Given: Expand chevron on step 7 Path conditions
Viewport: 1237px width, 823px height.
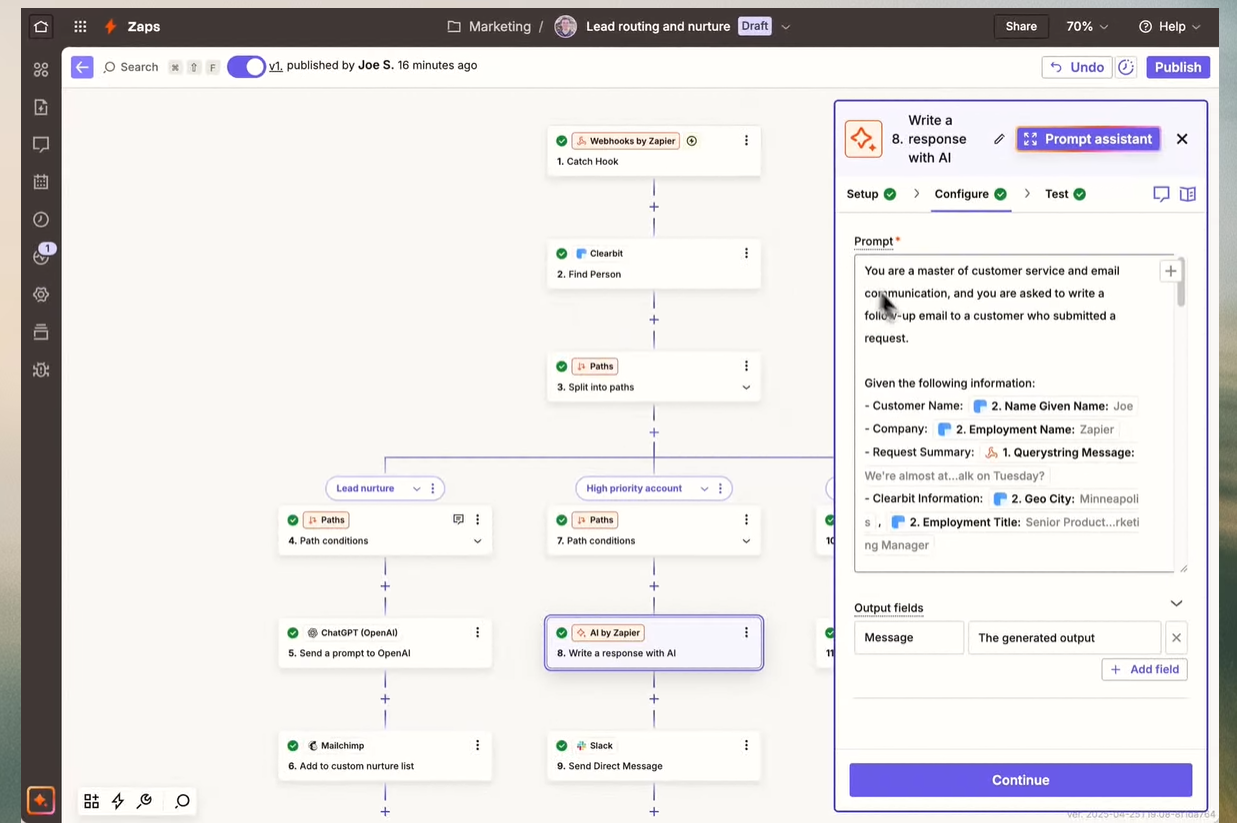Looking at the screenshot, I should click(x=746, y=541).
